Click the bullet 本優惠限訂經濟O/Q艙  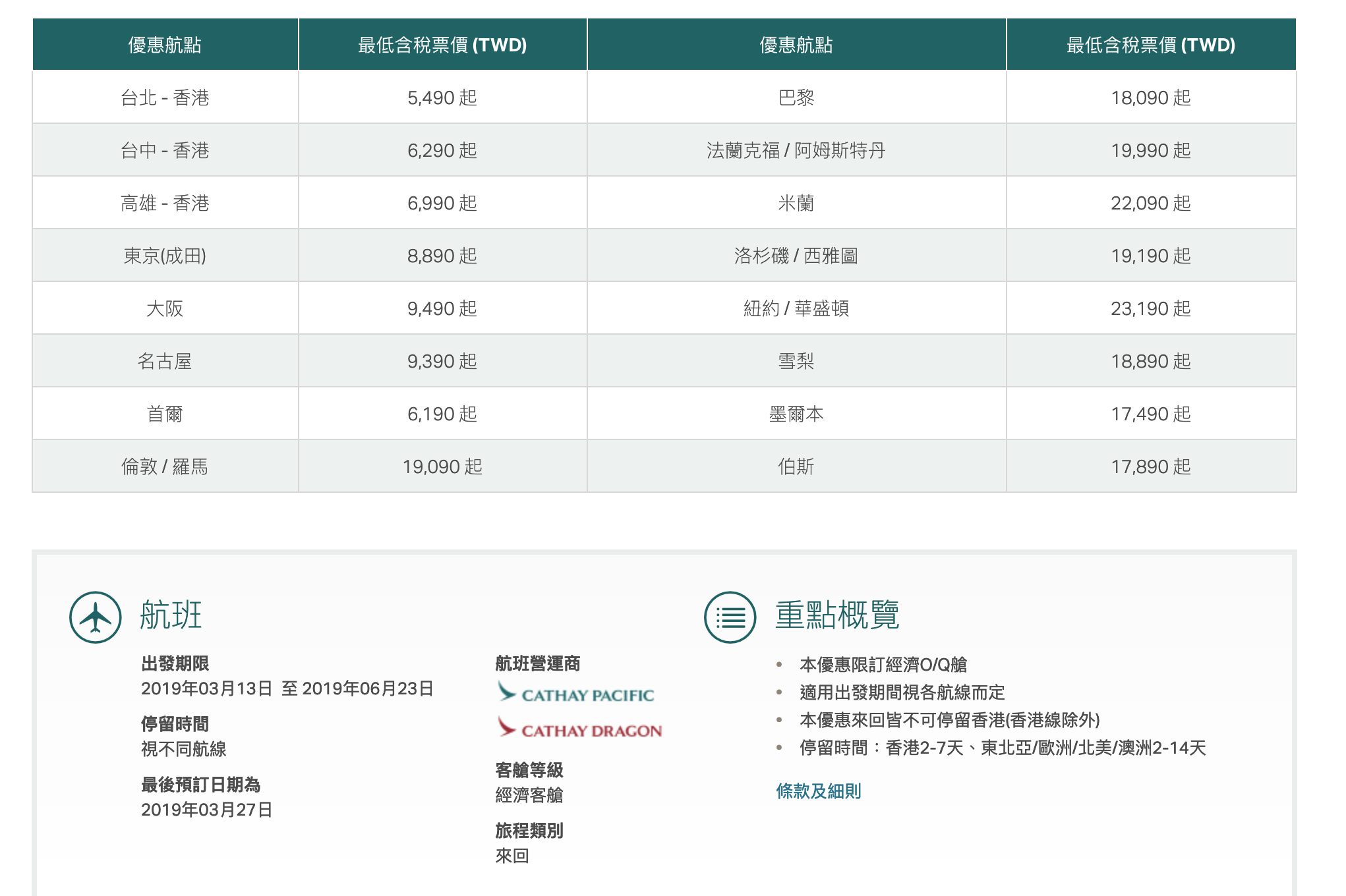(x=883, y=665)
